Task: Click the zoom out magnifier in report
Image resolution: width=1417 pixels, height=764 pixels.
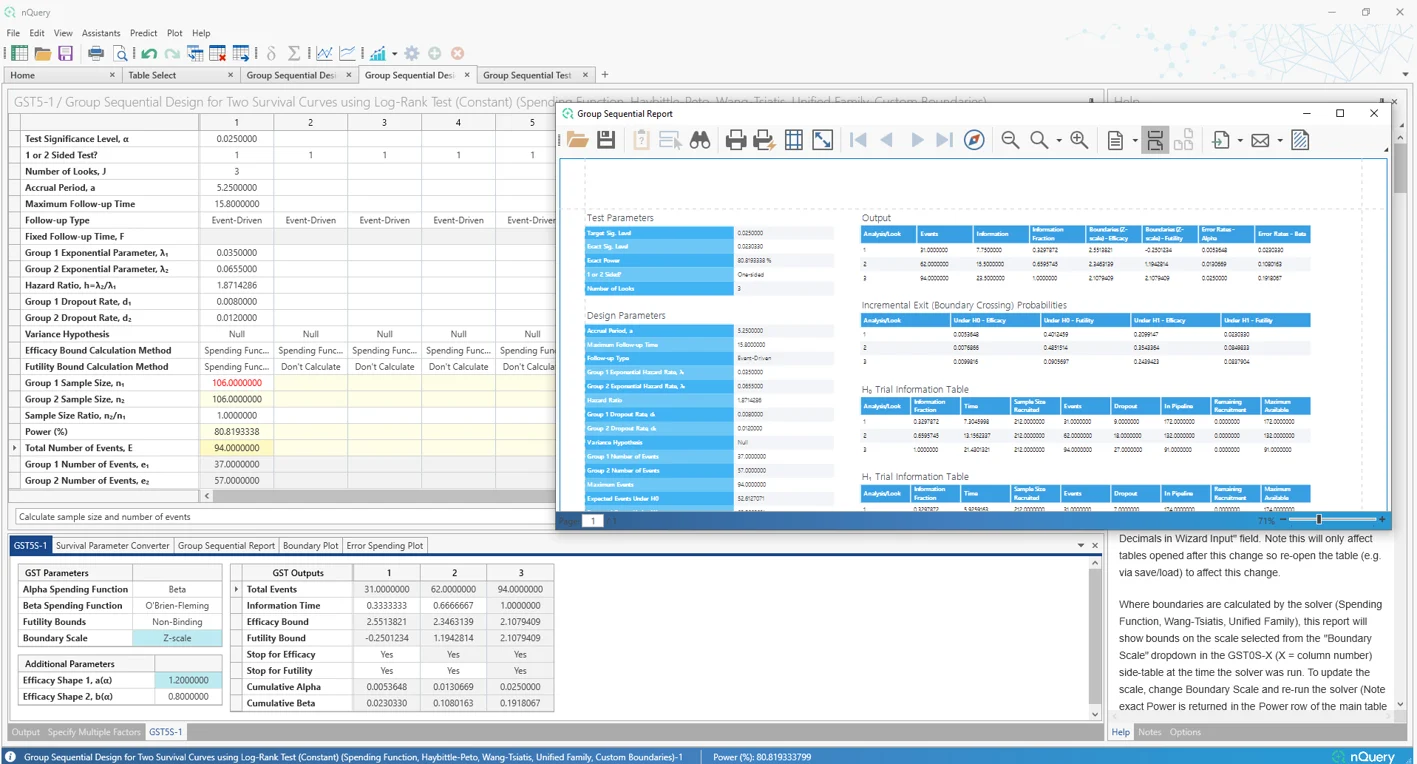Action: (1010, 141)
